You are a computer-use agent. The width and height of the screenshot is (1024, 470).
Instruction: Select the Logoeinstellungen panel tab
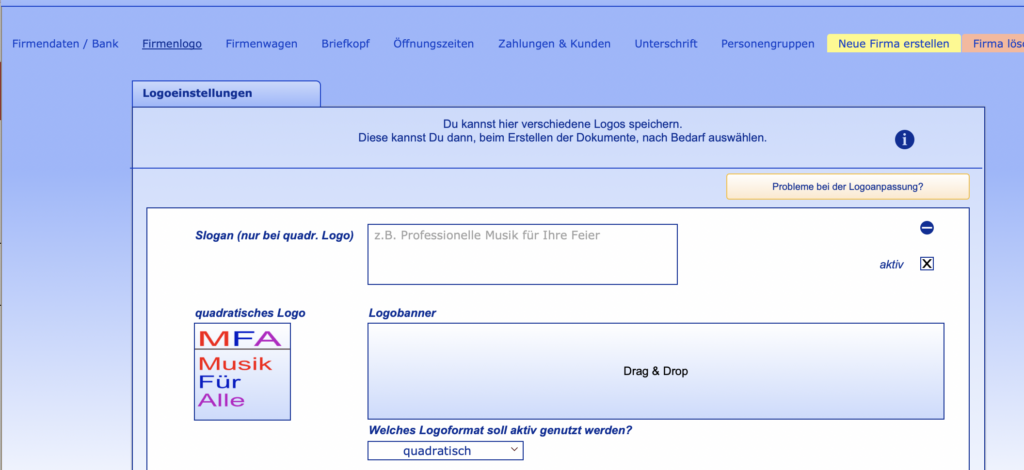[226, 93]
